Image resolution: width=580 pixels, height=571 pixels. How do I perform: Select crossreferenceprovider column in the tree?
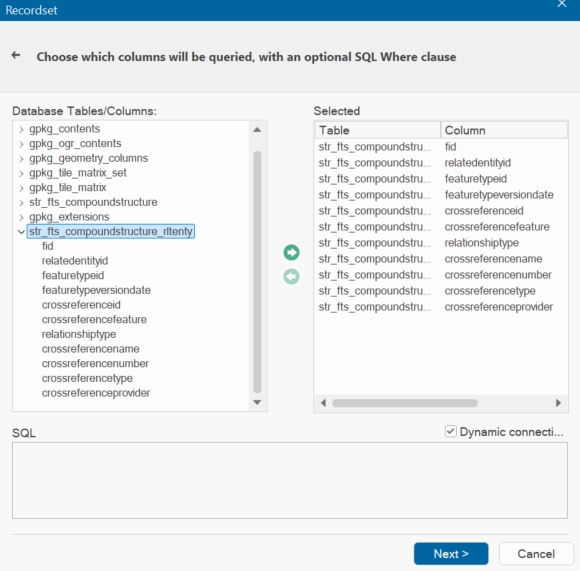click(96, 393)
